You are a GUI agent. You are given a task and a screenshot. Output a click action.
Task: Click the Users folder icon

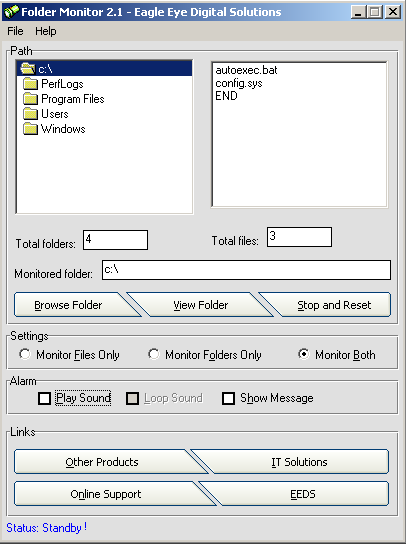(x=31, y=114)
